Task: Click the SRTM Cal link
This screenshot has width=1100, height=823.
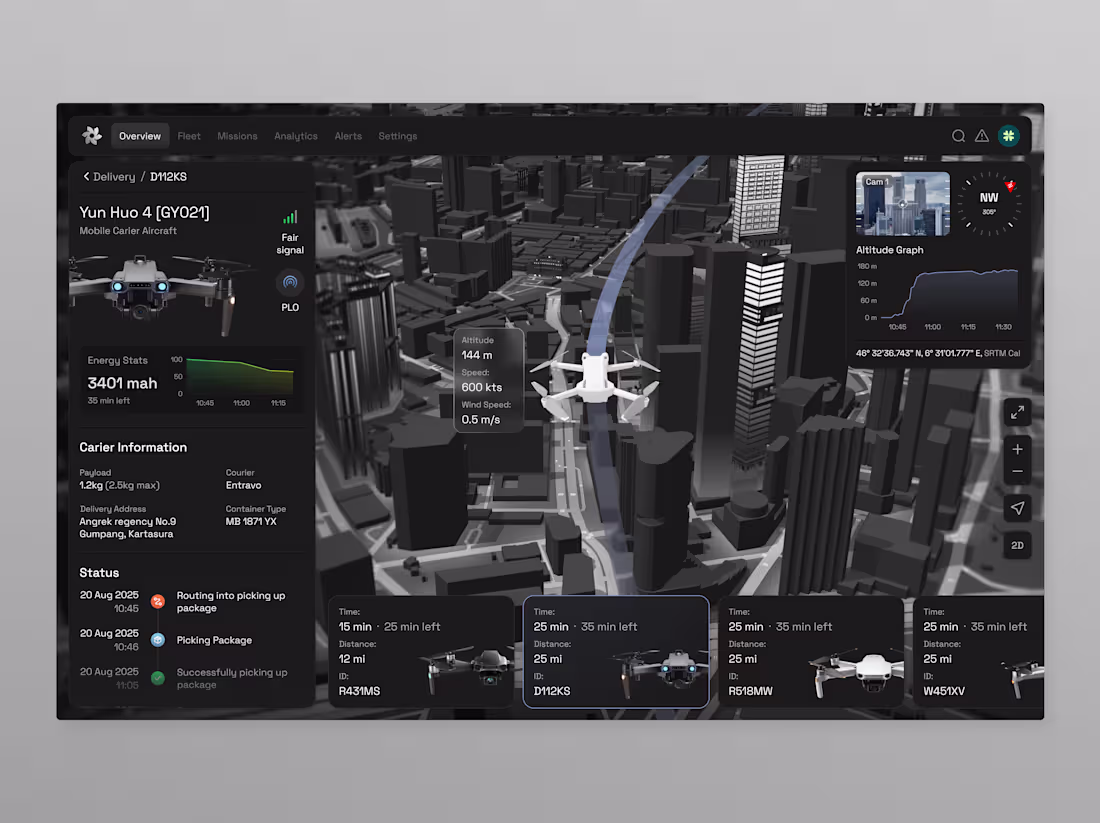Action: tap(1002, 353)
